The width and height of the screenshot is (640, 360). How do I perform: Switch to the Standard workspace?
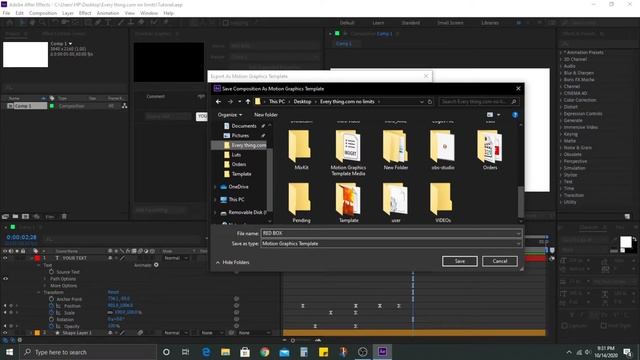(x=411, y=23)
